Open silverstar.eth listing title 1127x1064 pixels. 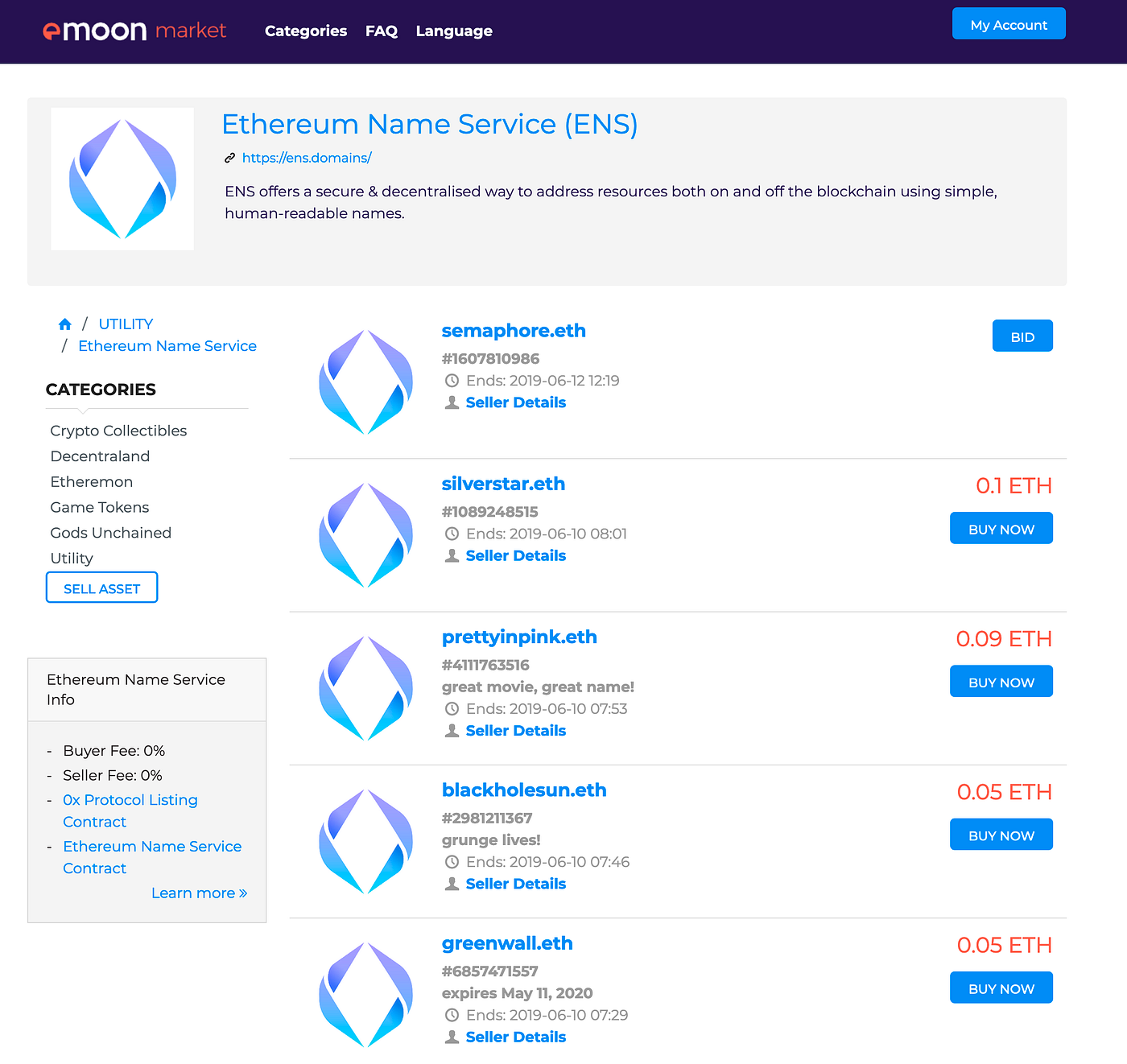503,484
